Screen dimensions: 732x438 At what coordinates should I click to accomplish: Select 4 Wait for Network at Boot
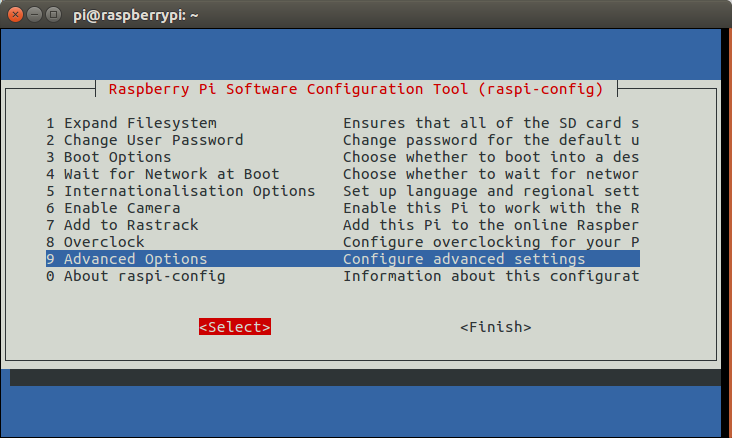pos(162,174)
